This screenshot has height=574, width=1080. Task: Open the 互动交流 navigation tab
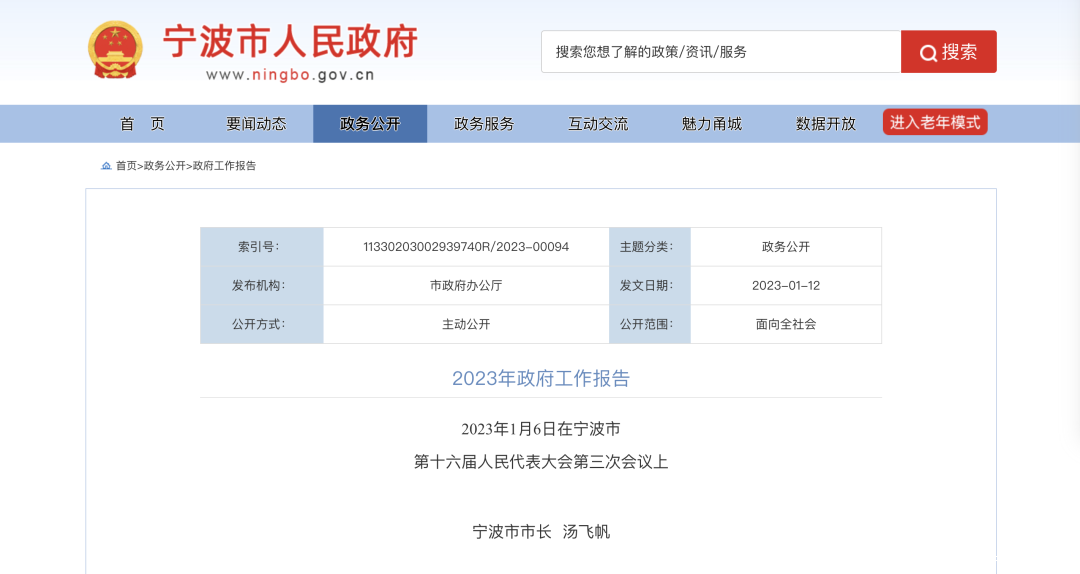point(598,124)
